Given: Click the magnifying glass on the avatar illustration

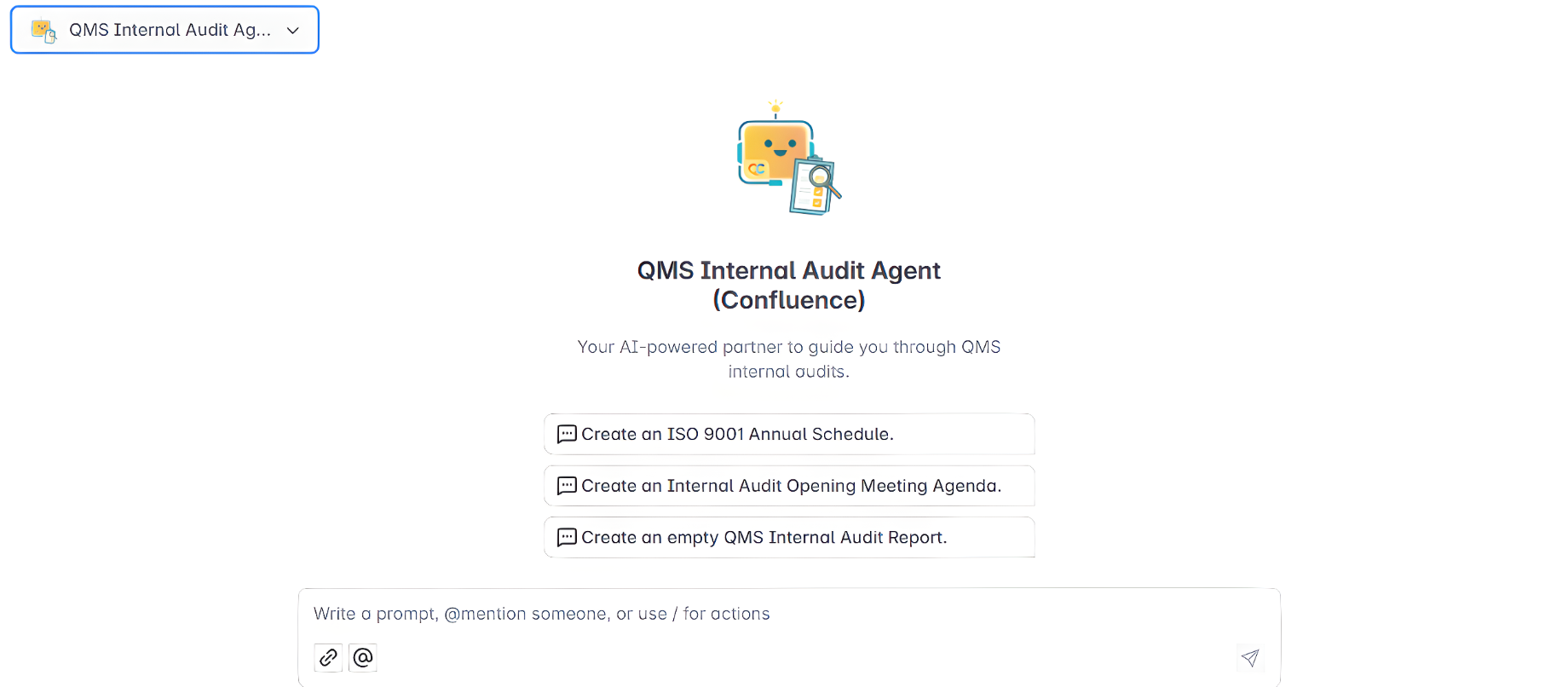Looking at the screenshot, I should (821, 178).
